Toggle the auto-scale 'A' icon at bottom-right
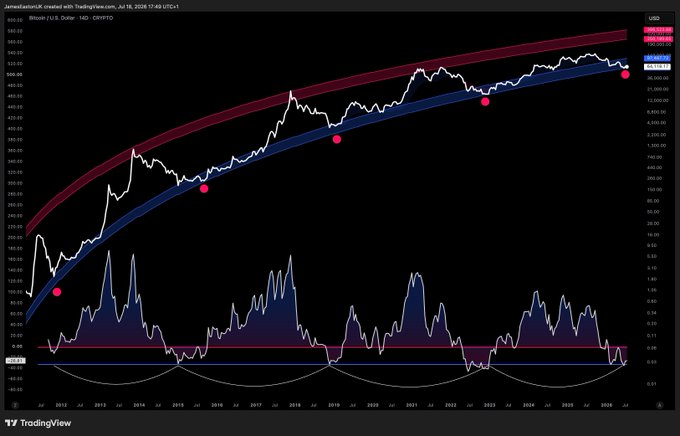The width and height of the screenshot is (680, 436). [660, 405]
